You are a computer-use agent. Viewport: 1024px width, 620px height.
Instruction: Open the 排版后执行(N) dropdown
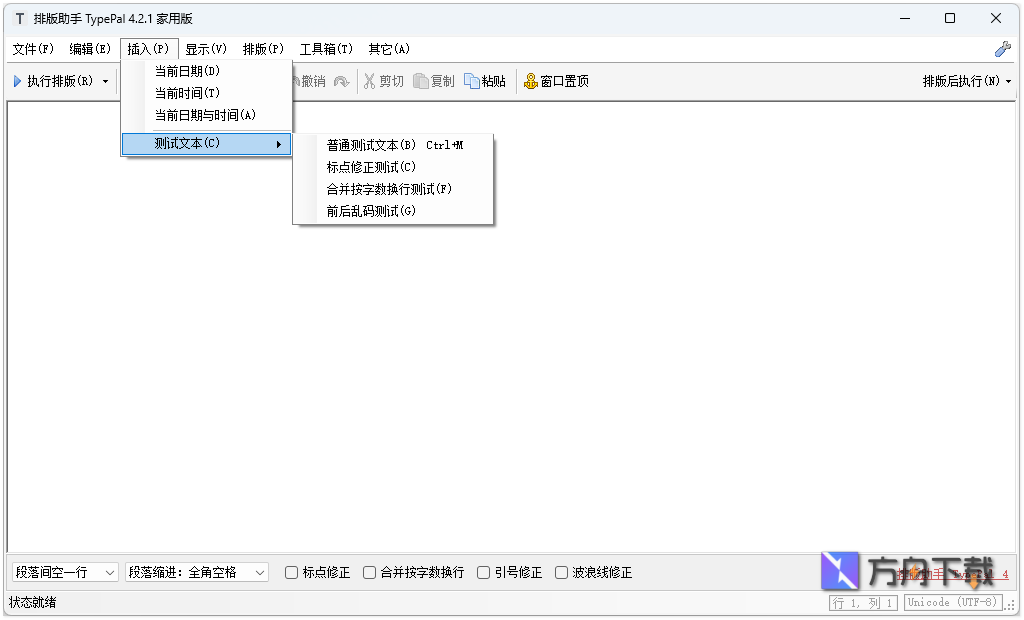pyautogui.click(x=965, y=82)
